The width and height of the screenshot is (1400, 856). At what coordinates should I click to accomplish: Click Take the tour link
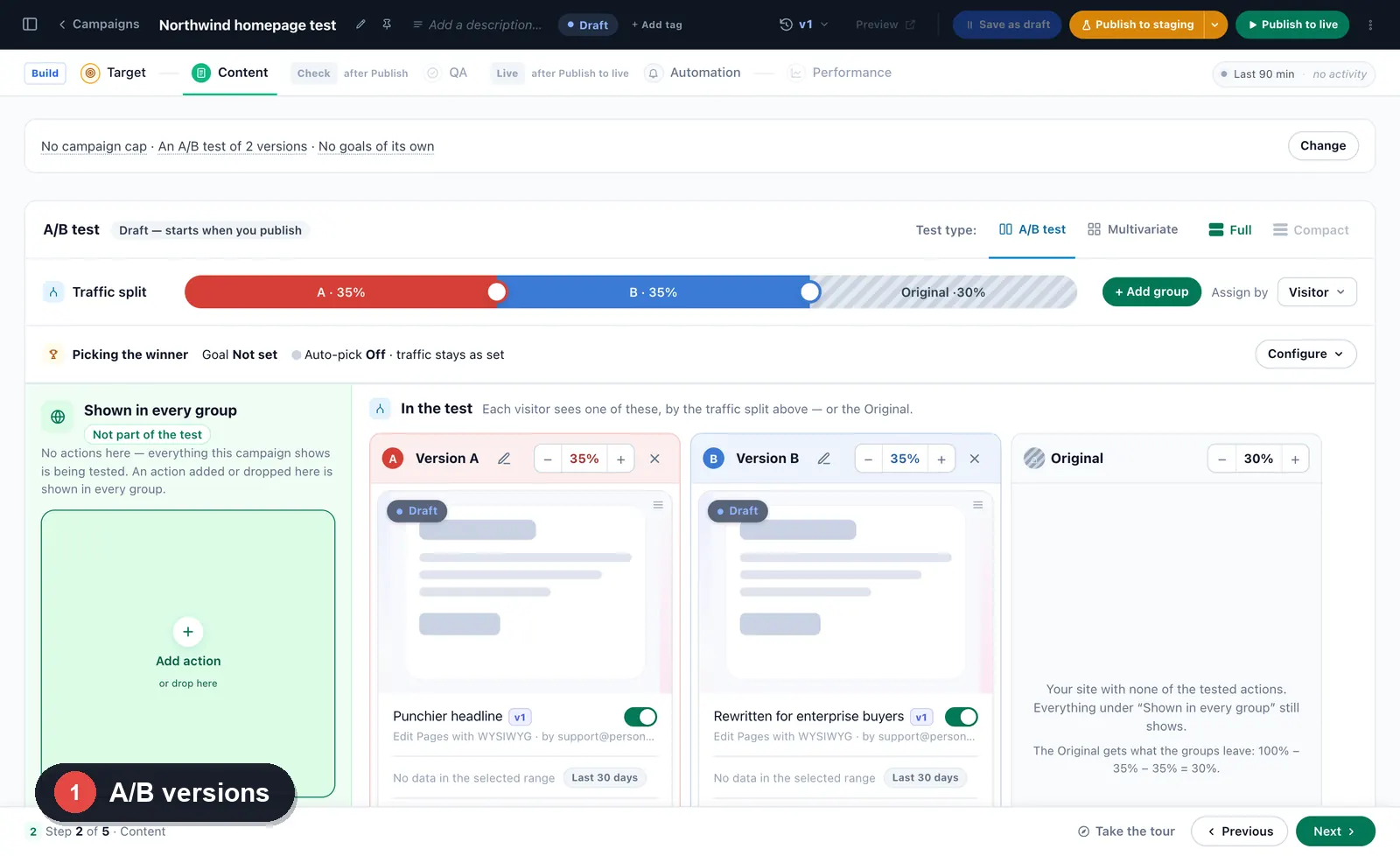click(1126, 831)
